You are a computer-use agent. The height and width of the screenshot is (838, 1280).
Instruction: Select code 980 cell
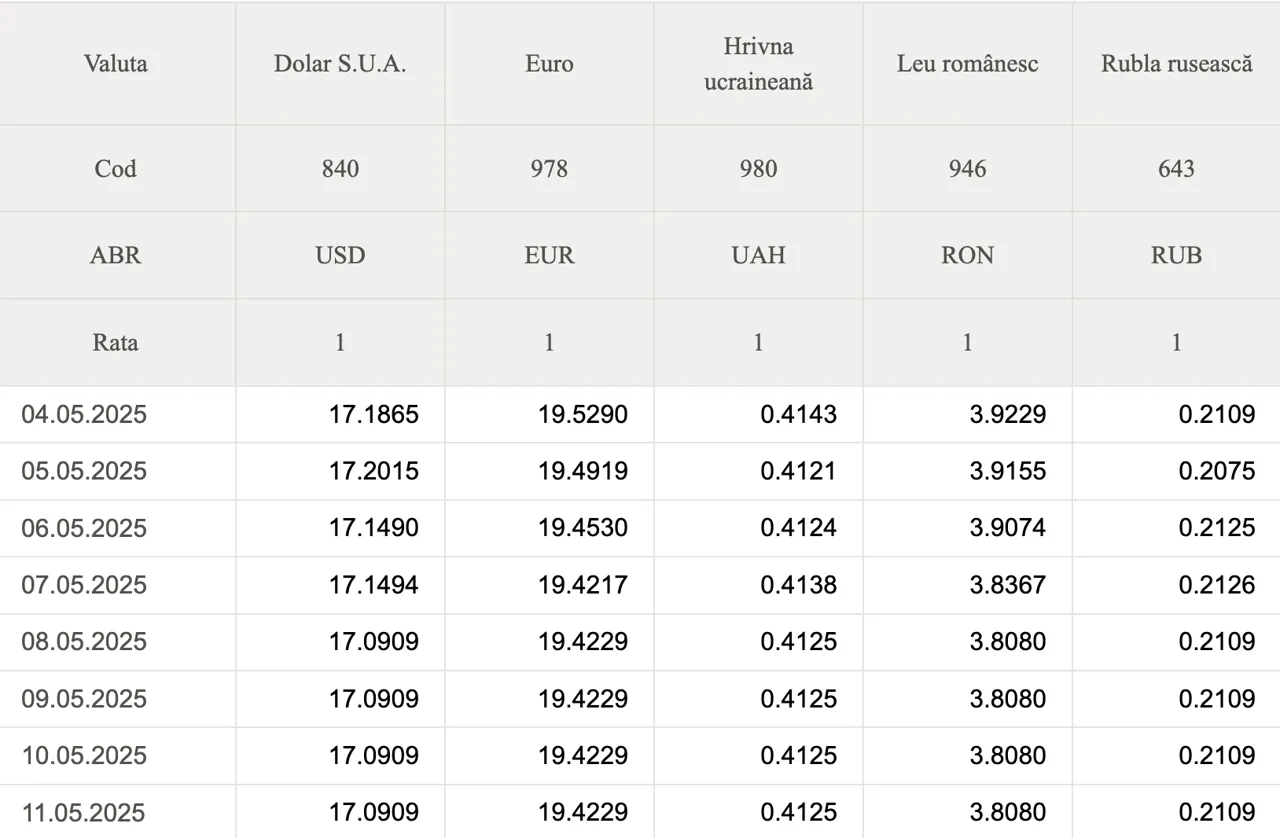758,168
